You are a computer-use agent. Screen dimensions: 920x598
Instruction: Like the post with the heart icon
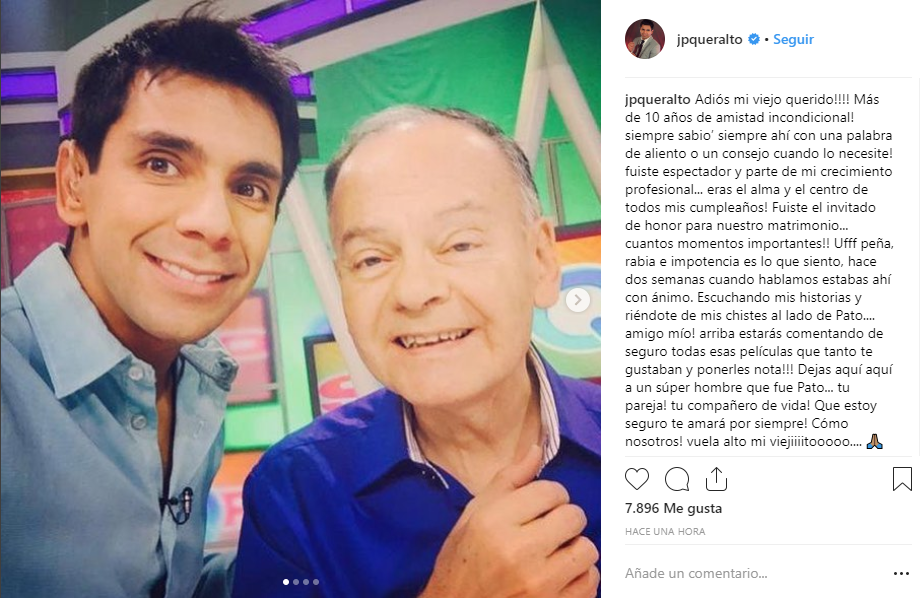coord(637,479)
